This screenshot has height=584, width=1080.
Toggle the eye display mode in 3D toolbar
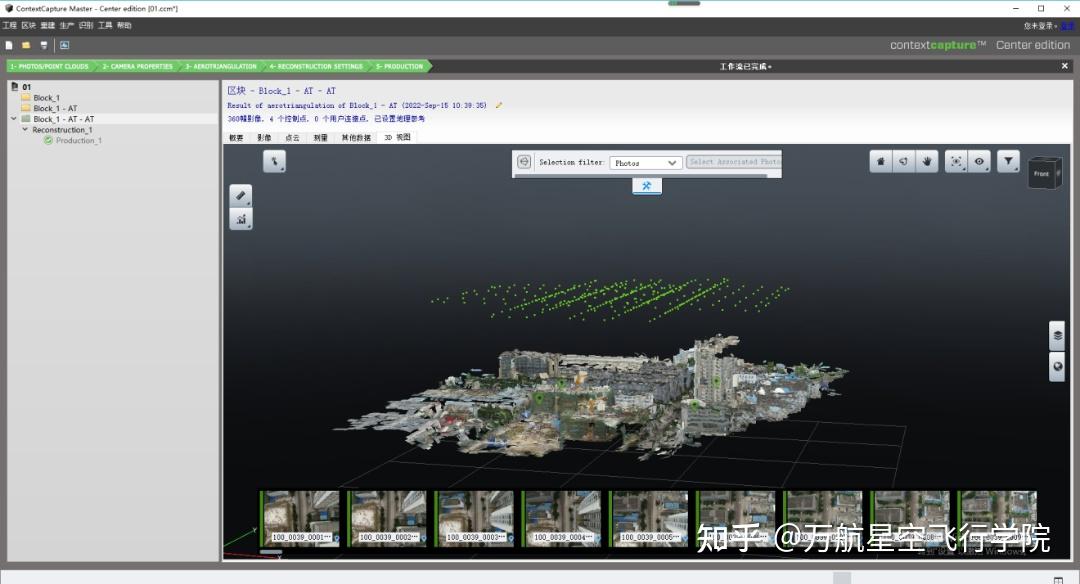coord(979,161)
